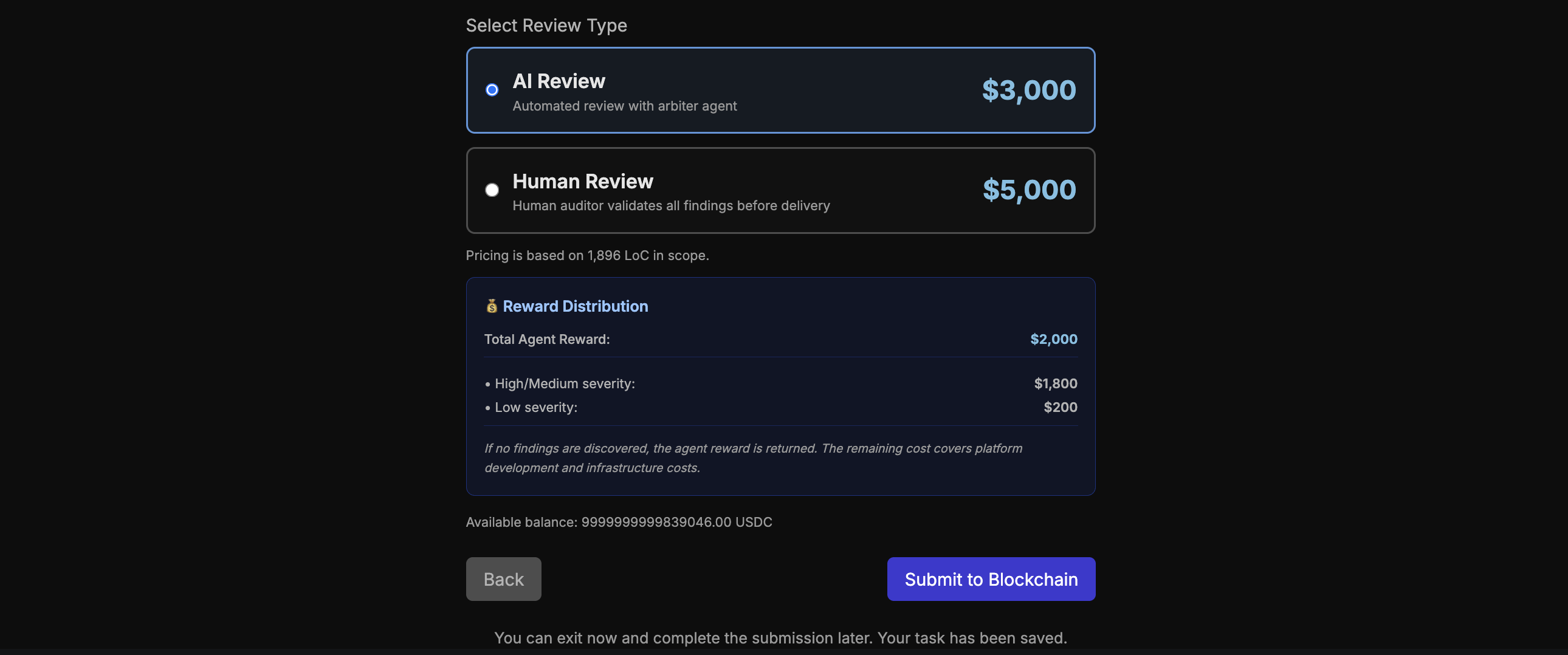
Task: Select the Total Agent Reward row
Action: (x=780, y=339)
